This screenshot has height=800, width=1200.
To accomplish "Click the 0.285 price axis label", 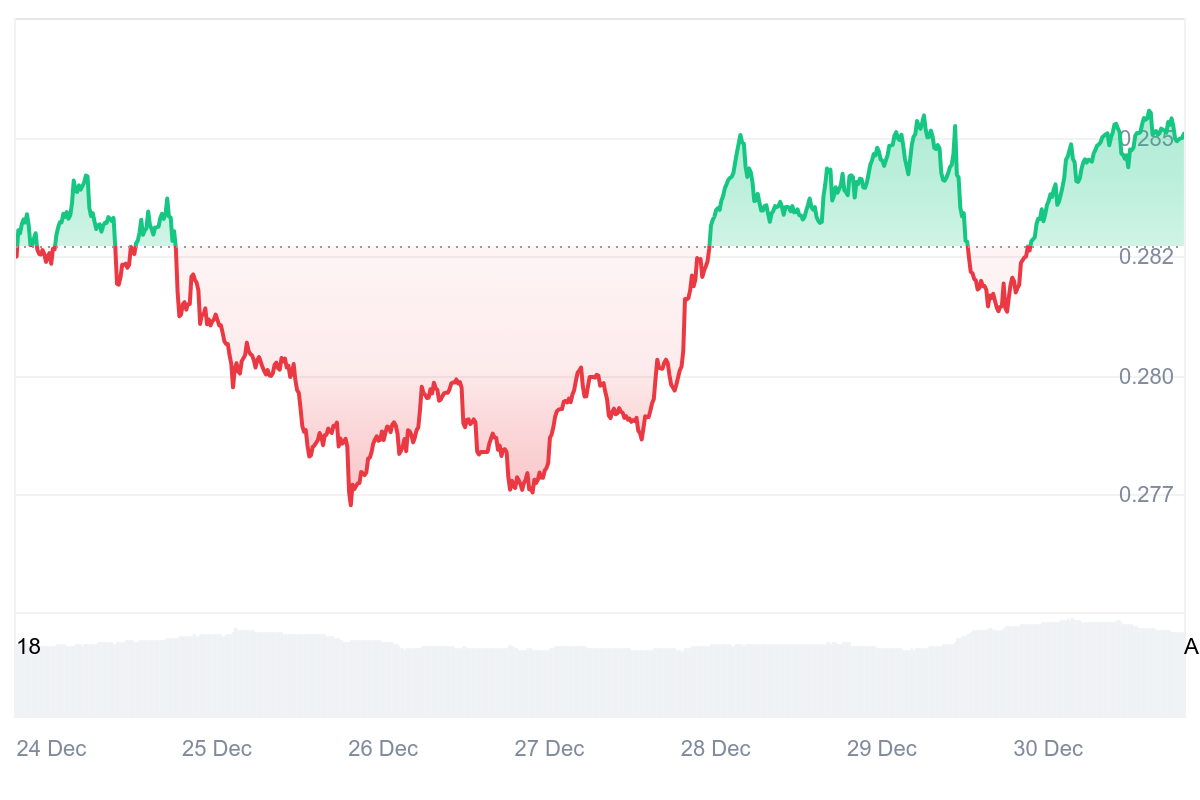I will pos(1146,139).
